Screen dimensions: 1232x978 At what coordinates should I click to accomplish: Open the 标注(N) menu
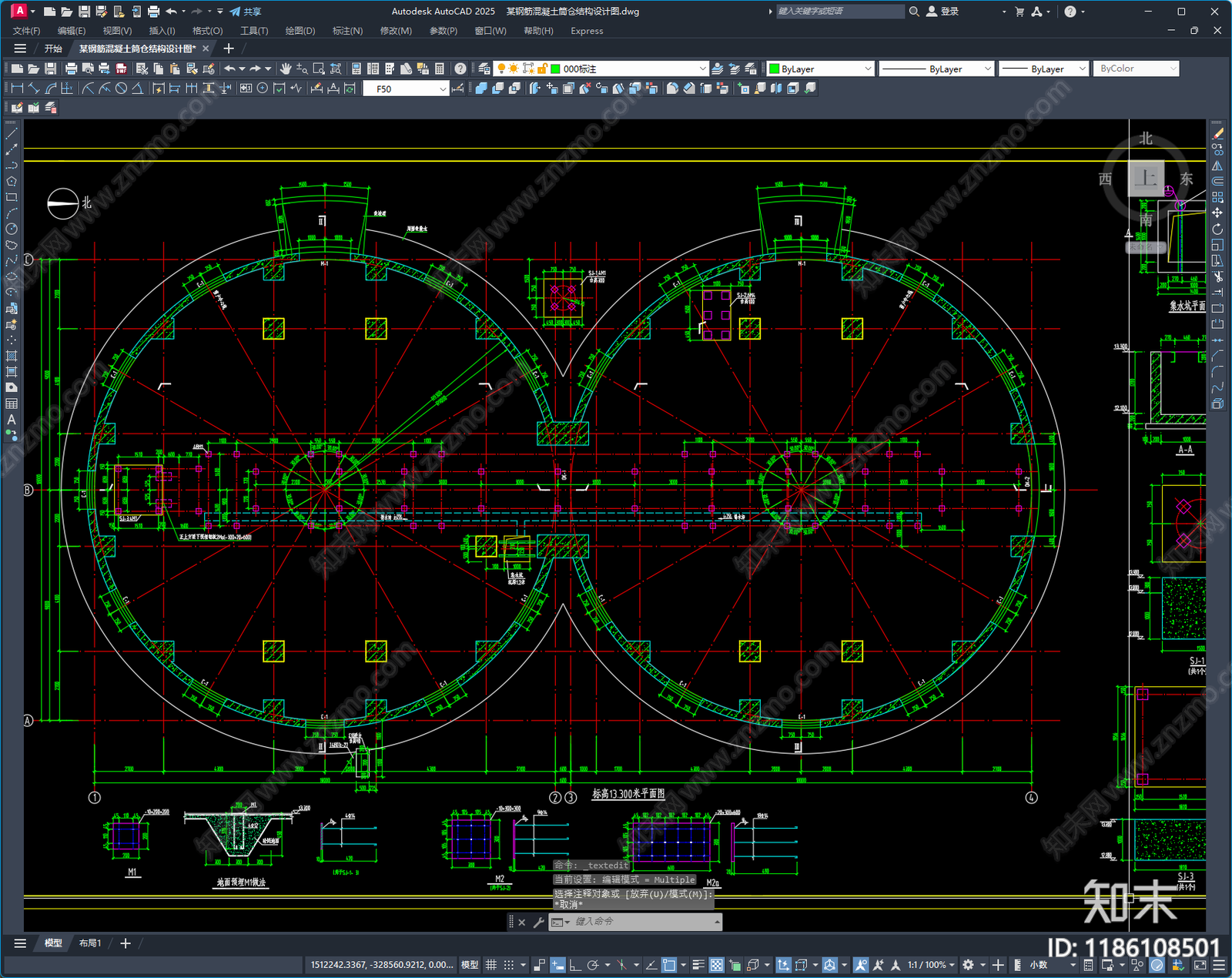coord(347,31)
